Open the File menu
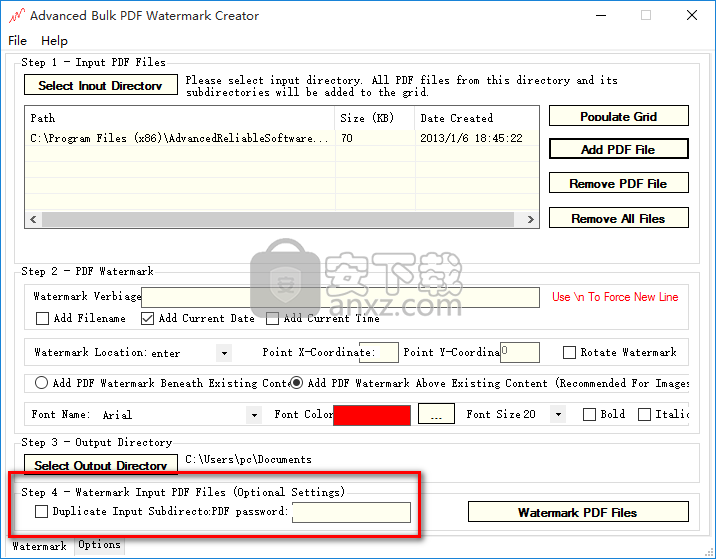Image resolution: width=716 pixels, height=559 pixels. coord(17,41)
